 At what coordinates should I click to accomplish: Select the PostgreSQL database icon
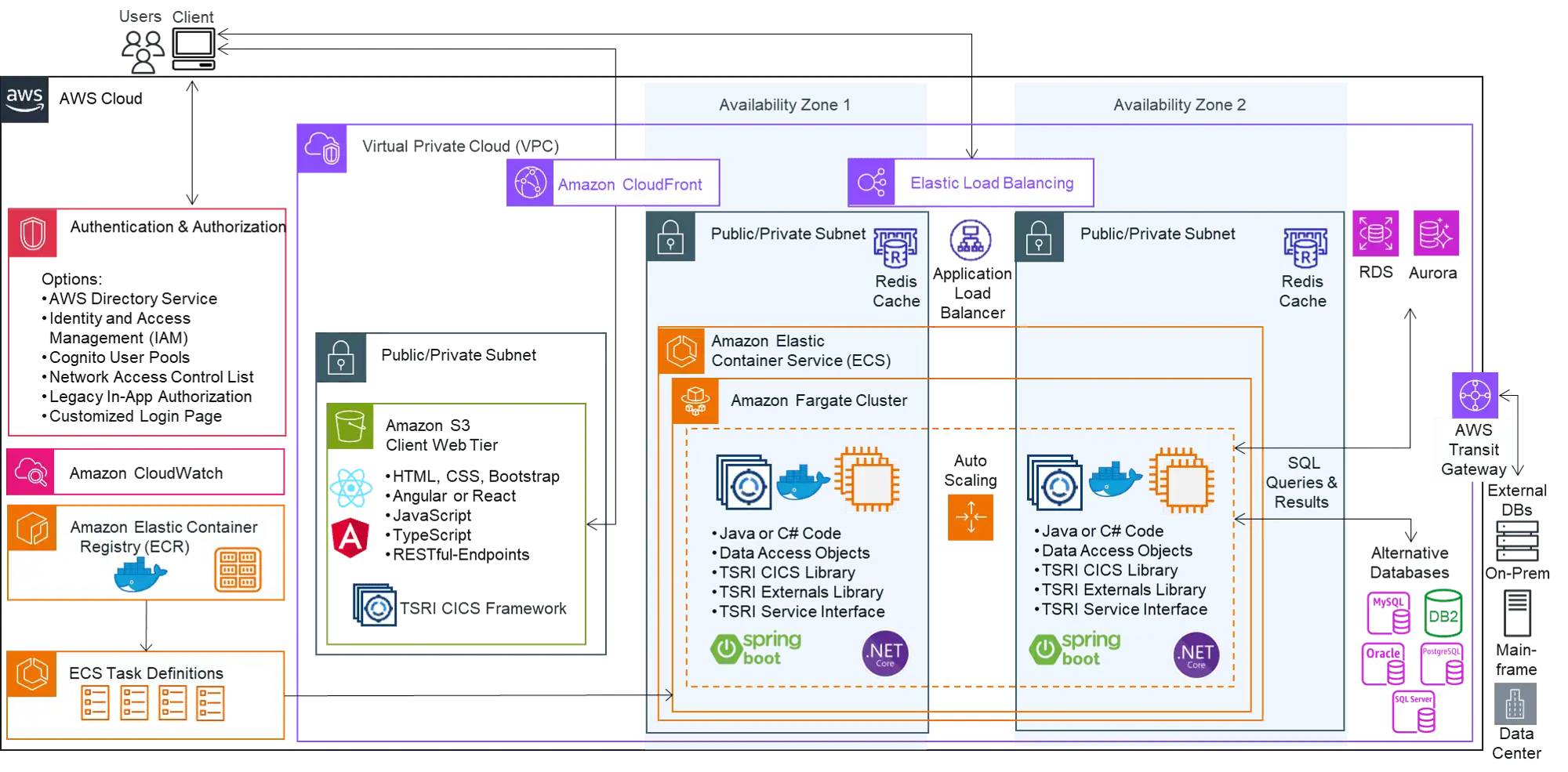coord(1443,664)
